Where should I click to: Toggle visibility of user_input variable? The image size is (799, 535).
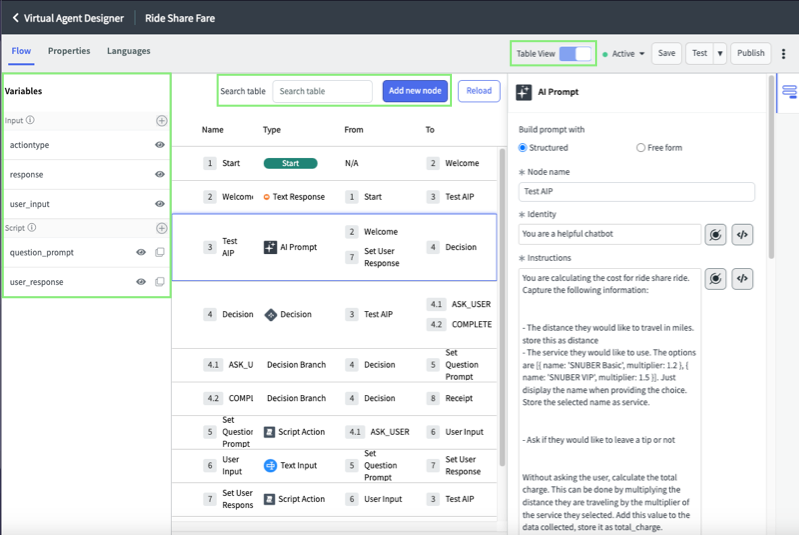[x=160, y=204]
